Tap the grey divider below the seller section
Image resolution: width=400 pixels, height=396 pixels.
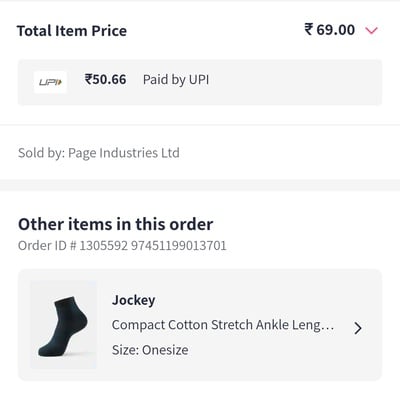tap(200, 185)
